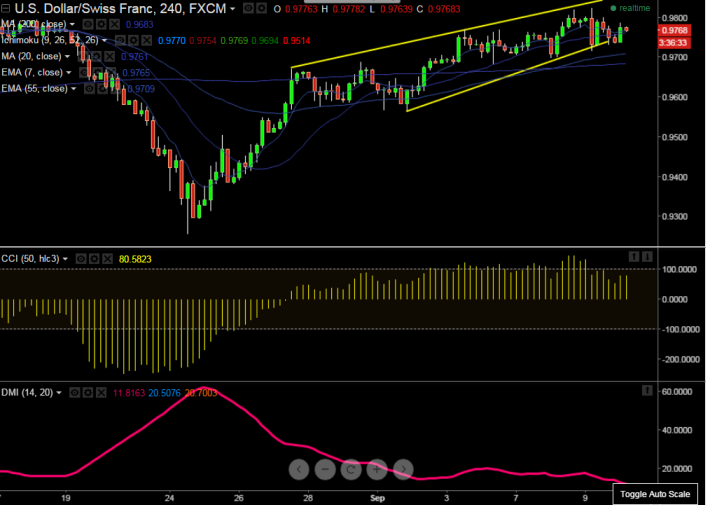Click the Sep label on the date axis
Image resolution: width=706 pixels, height=505 pixels.
click(377, 498)
